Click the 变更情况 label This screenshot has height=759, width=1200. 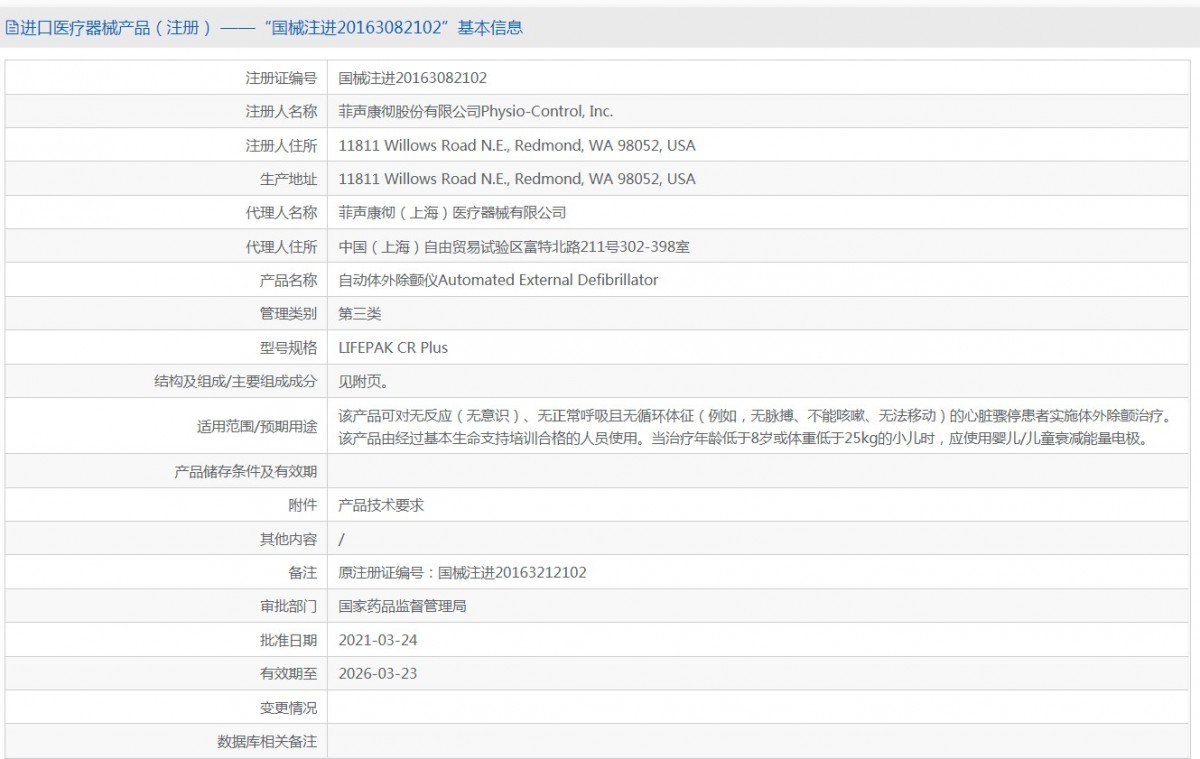[289, 708]
